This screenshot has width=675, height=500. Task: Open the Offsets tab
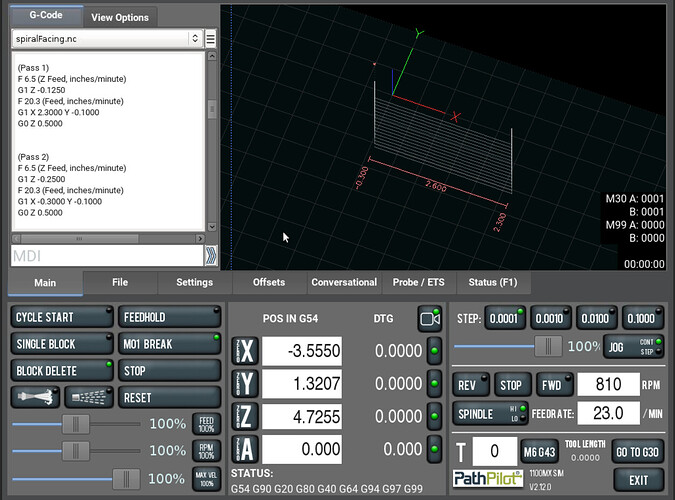pos(269,283)
